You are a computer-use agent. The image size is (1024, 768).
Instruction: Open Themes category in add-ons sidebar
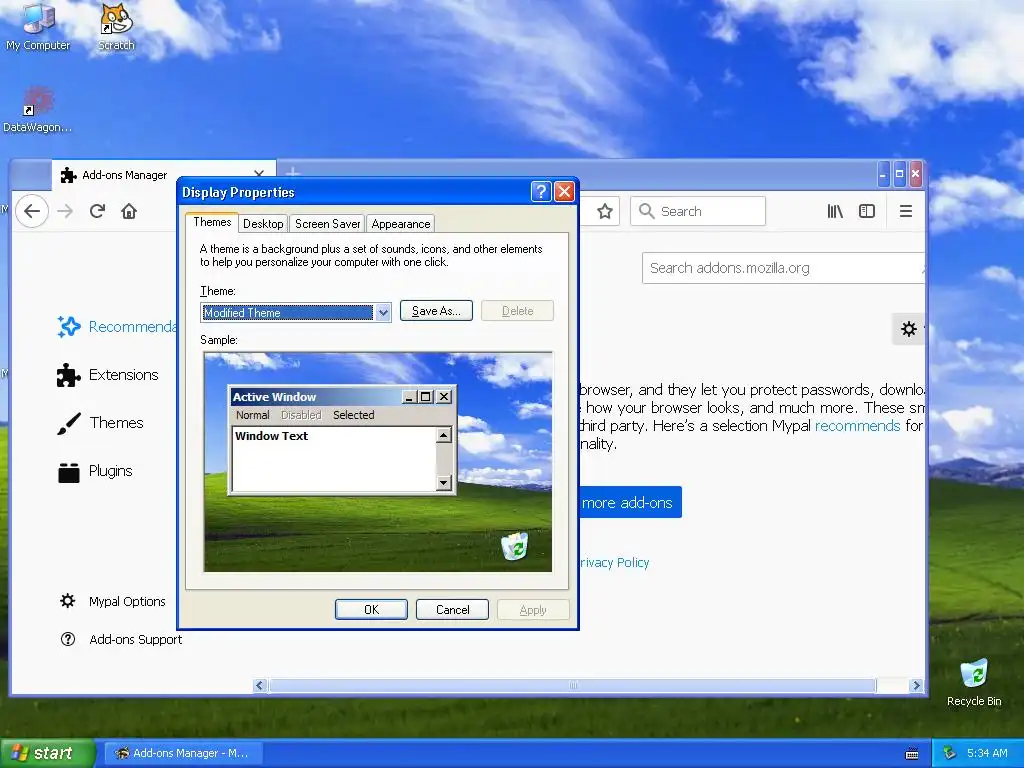101,423
